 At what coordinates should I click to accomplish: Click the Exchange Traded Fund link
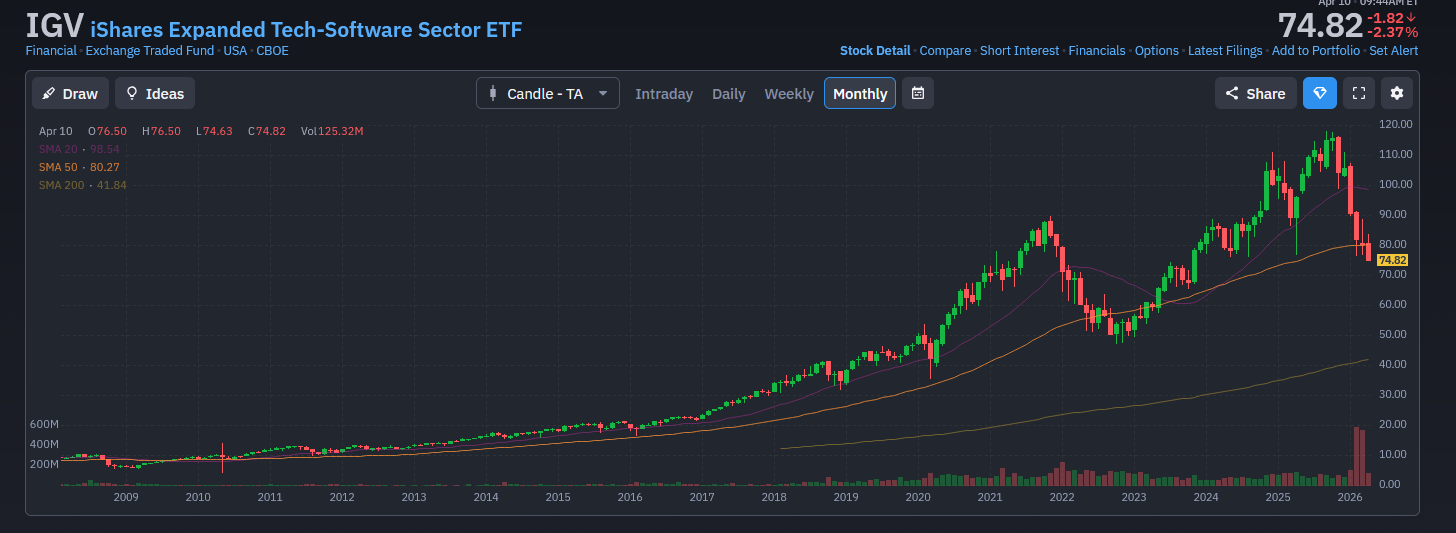coord(150,51)
